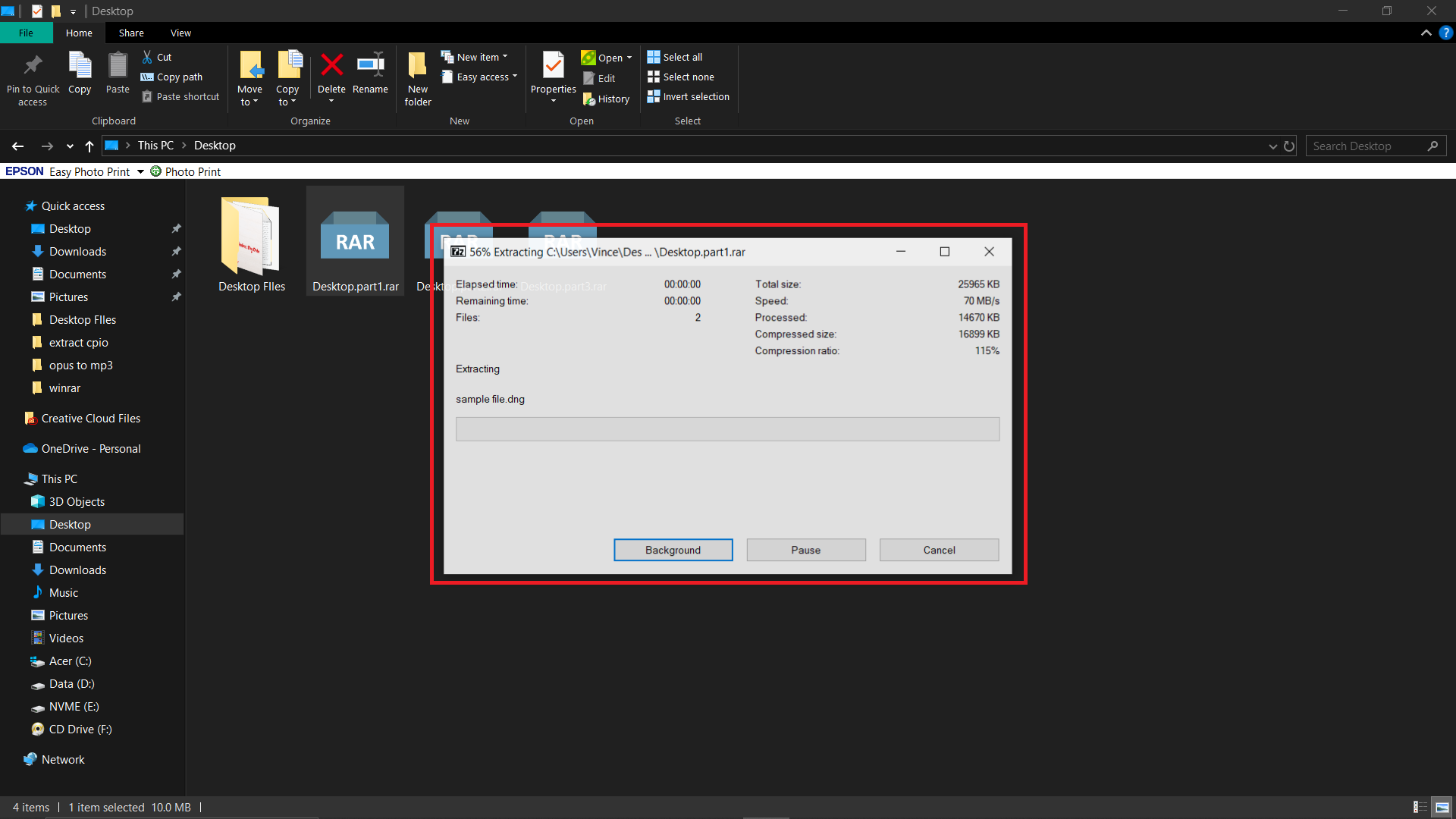Toggle Invert selection in the Select group
This screenshot has height=819, width=1456.
click(688, 96)
